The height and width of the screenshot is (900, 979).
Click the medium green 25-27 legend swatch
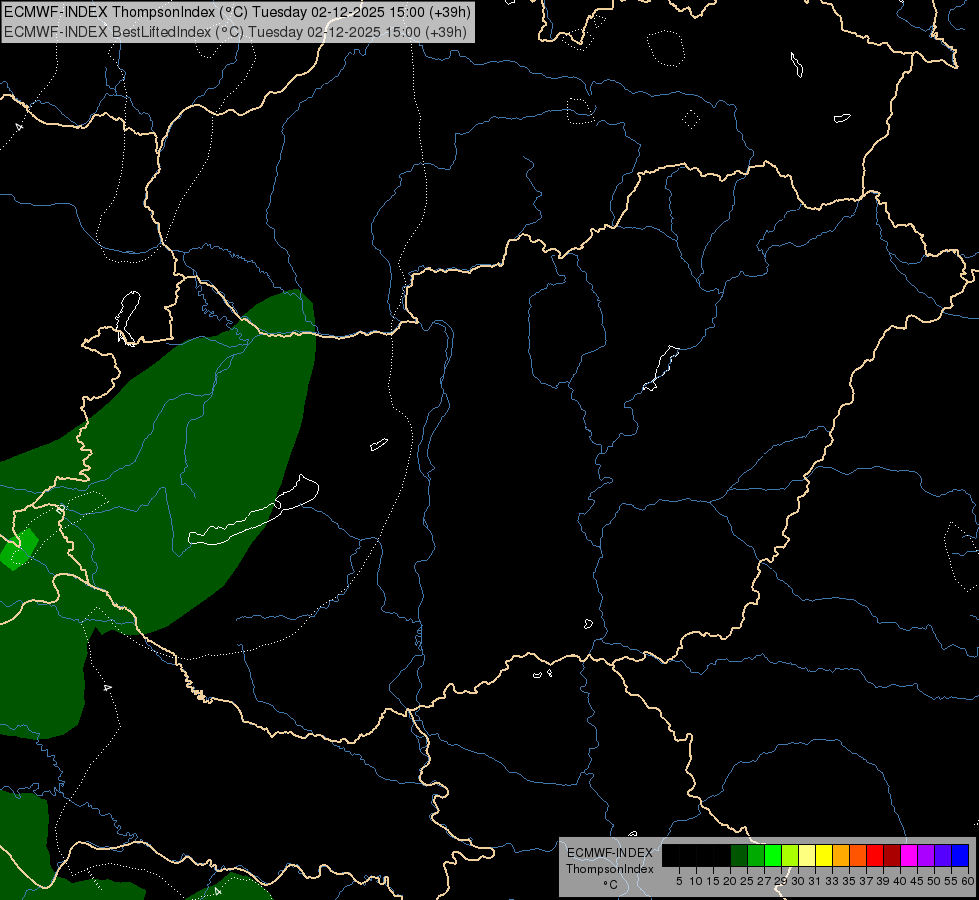point(756,855)
